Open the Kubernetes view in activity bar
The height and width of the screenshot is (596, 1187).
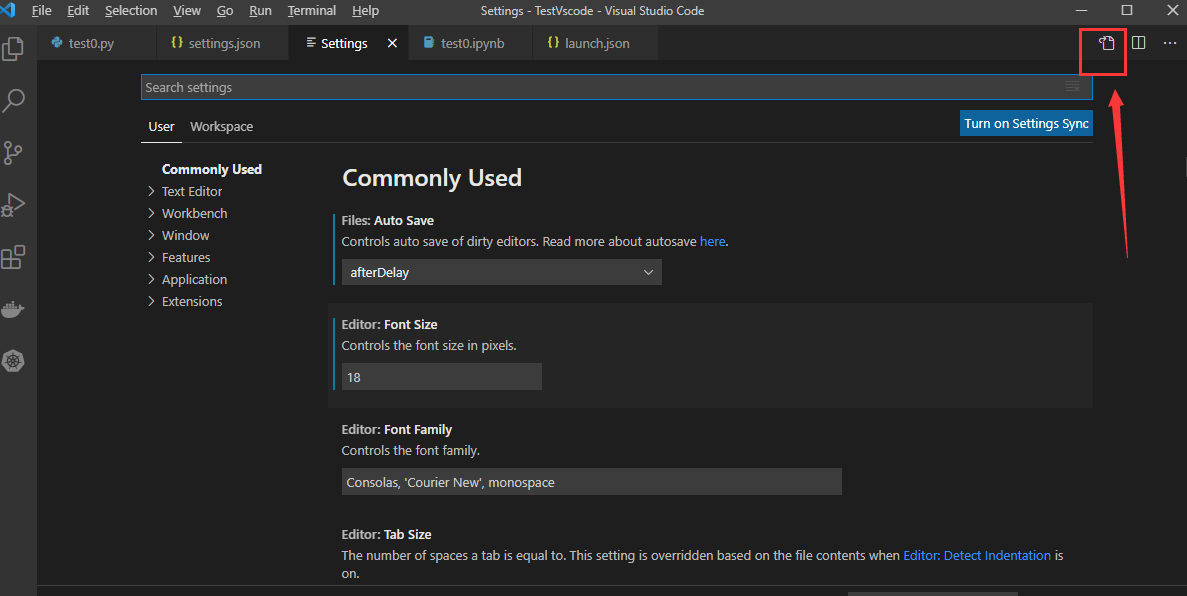[13, 361]
